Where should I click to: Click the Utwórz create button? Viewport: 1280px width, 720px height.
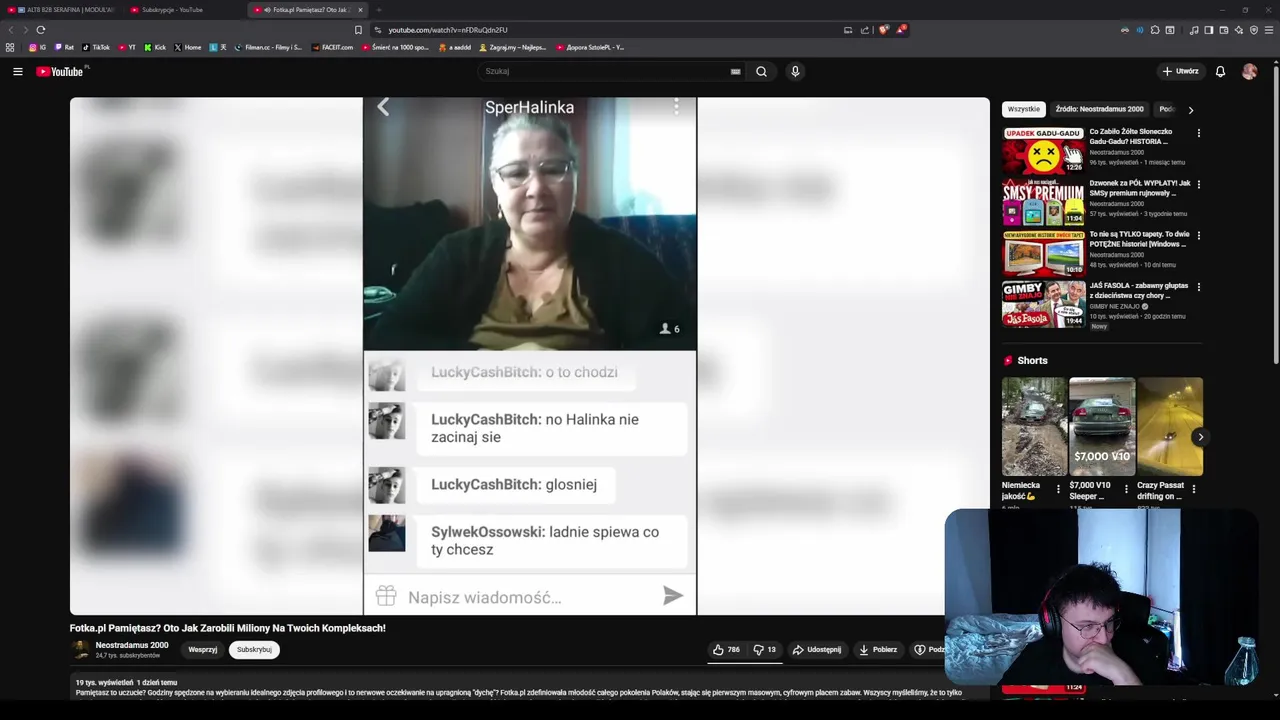pos(1180,71)
